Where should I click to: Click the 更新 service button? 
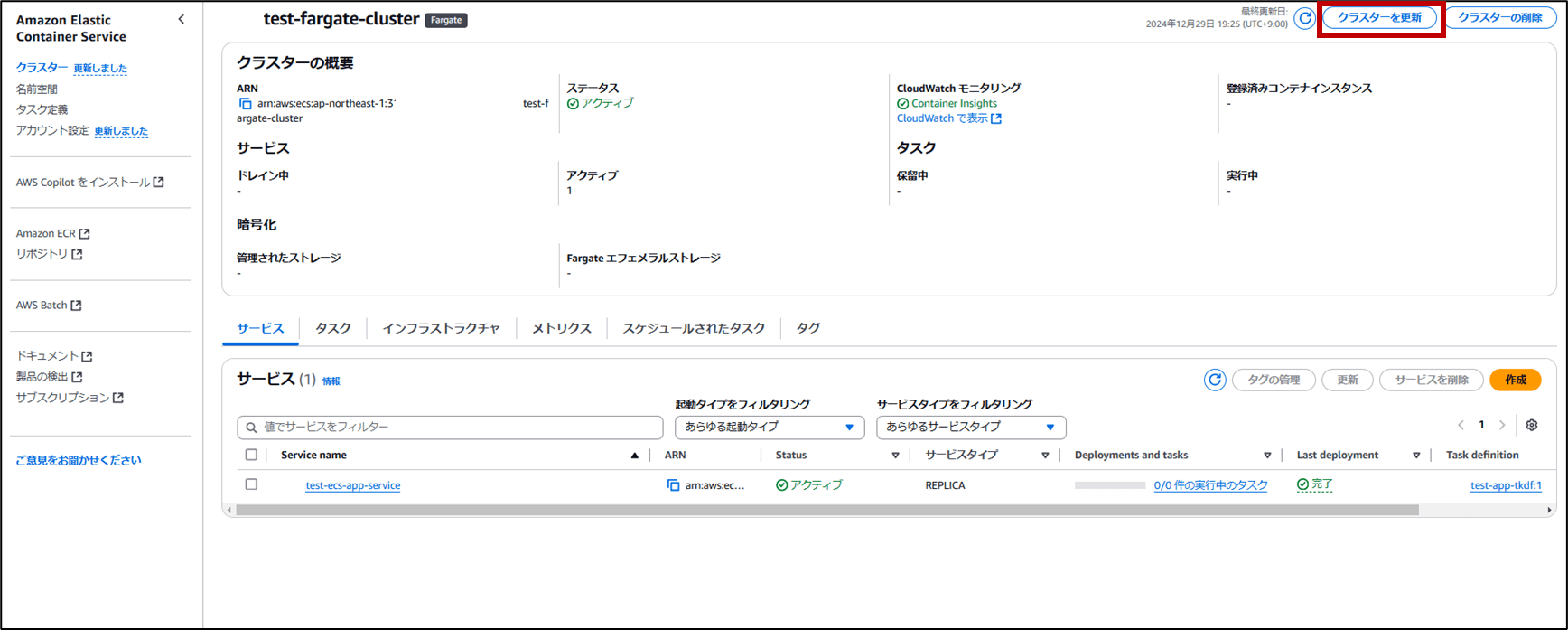coord(1348,380)
